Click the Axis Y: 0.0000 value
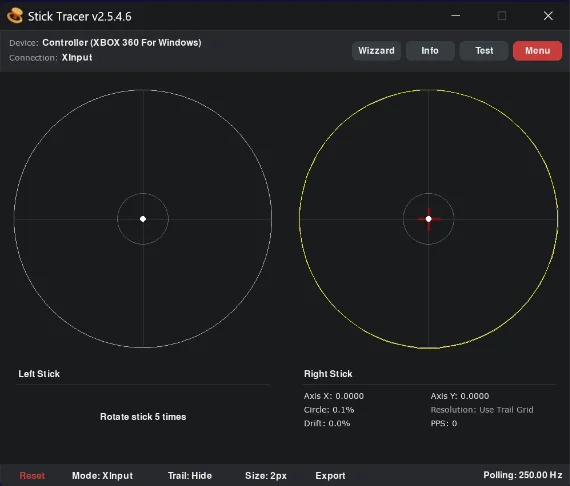Image resolution: width=570 pixels, height=486 pixels. [459, 396]
